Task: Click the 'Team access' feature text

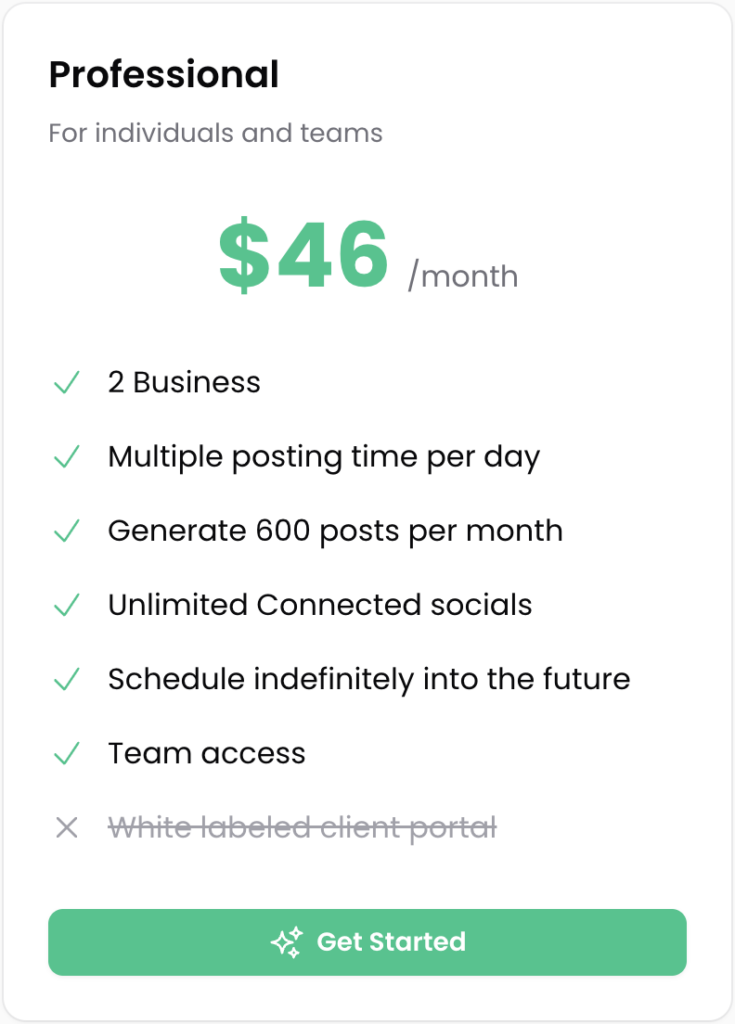Action: point(206,754)
